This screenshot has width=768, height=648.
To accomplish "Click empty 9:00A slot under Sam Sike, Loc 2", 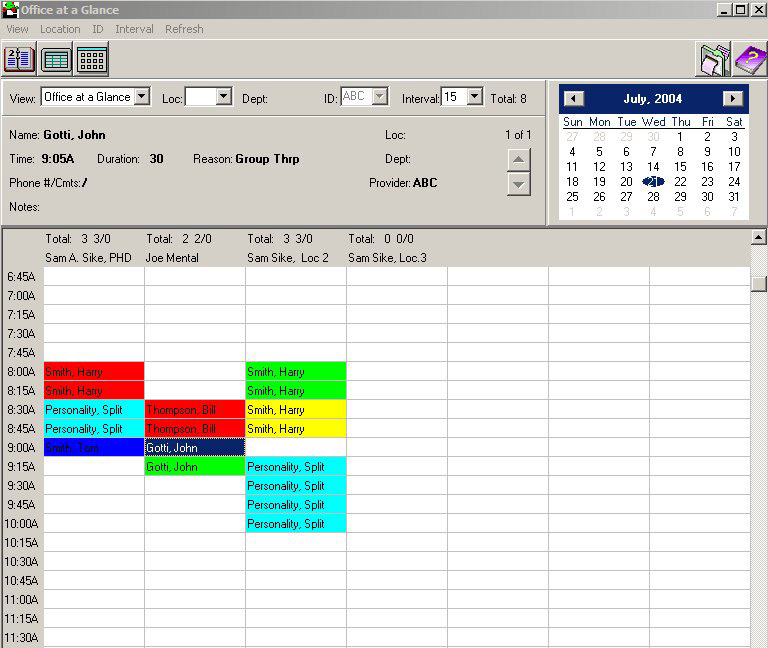I will (296, 448).
